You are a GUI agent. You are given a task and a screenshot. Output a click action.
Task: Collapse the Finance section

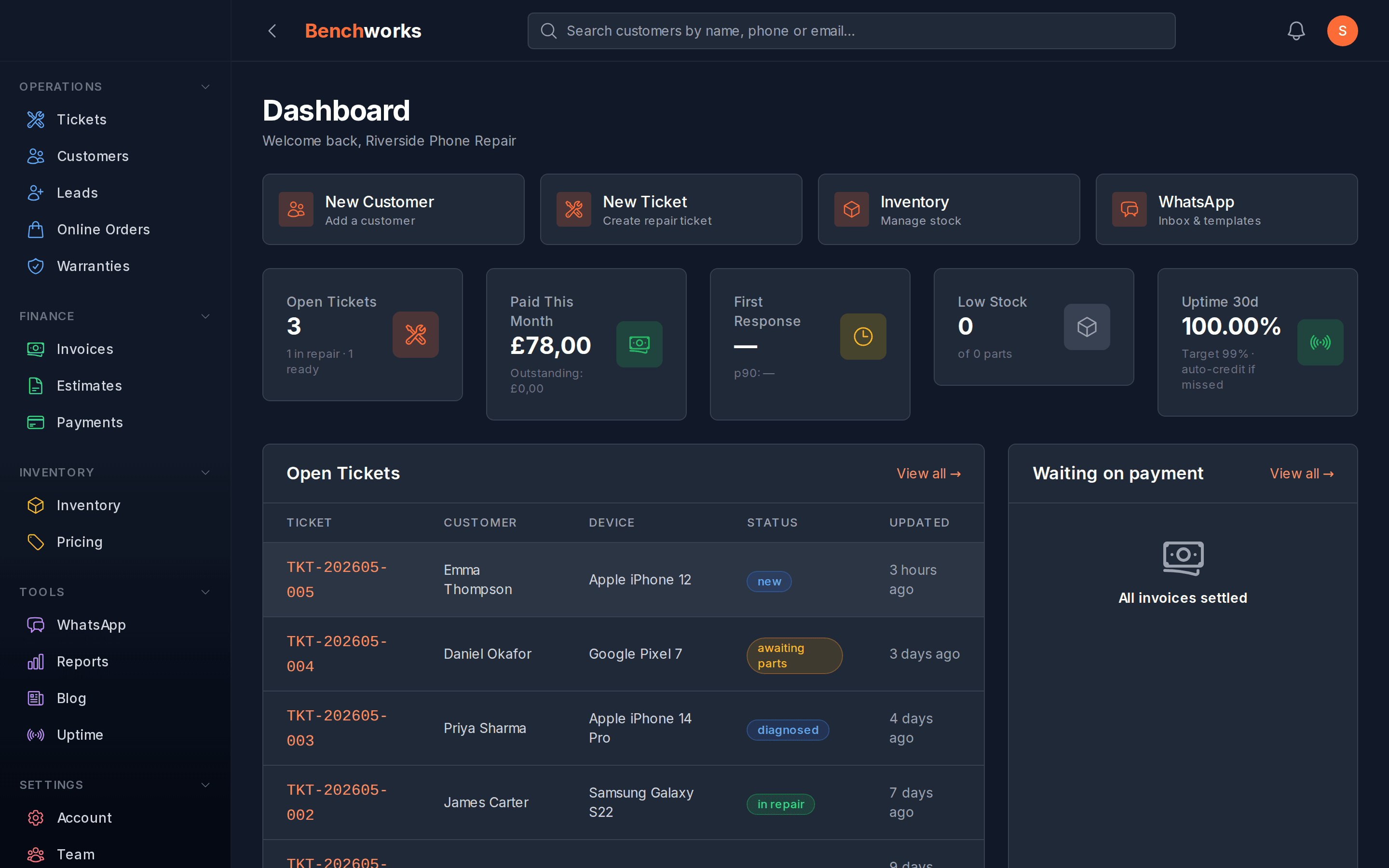click(x=205, y=316)
